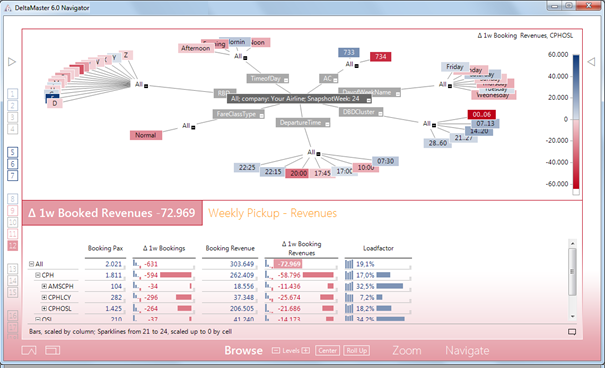Collapse the DayofWeekName dimension node
605x368 pixels.
[398, 93]
